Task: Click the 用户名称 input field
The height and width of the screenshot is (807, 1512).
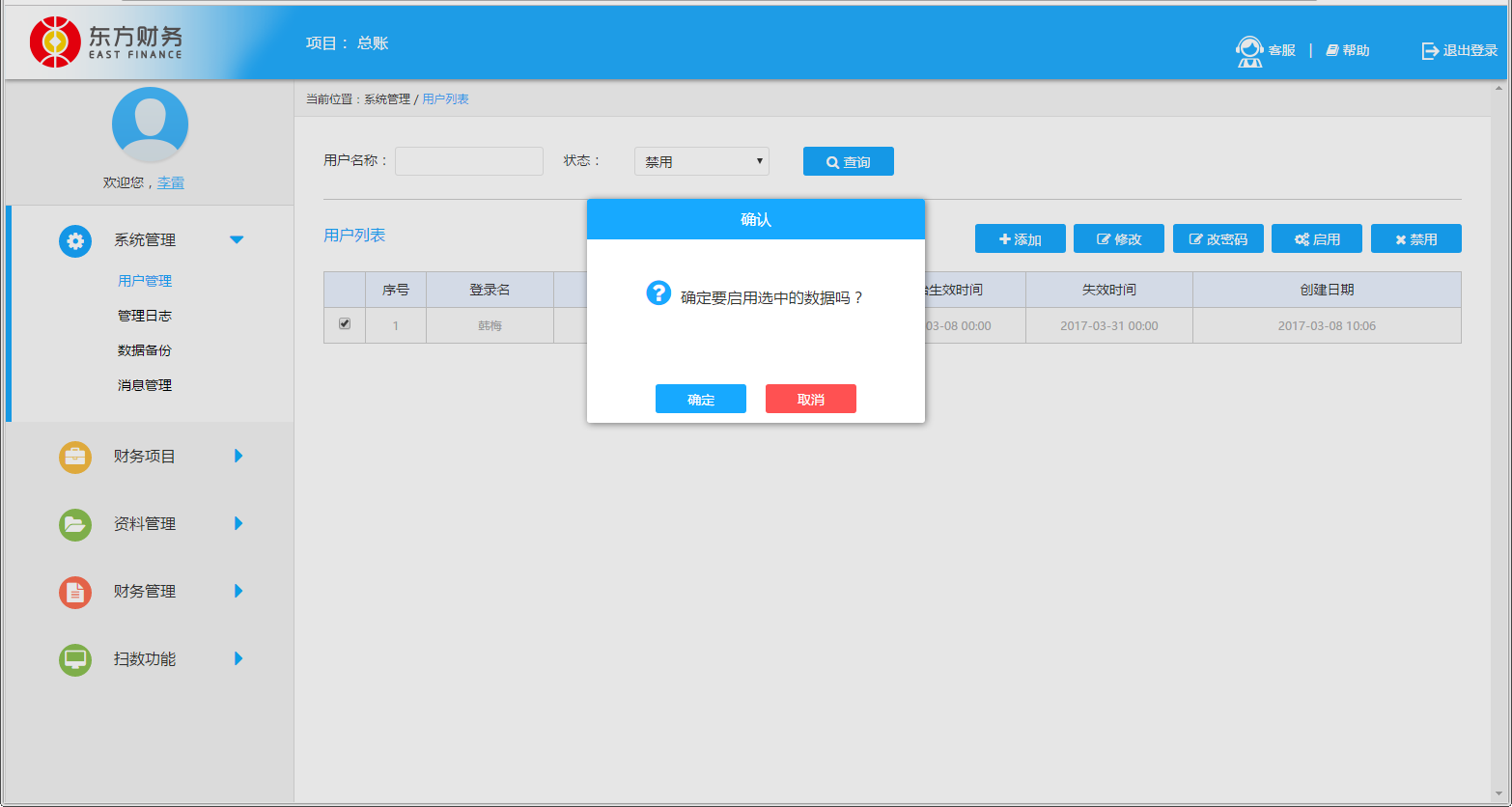Action: [x=469, y=161]
